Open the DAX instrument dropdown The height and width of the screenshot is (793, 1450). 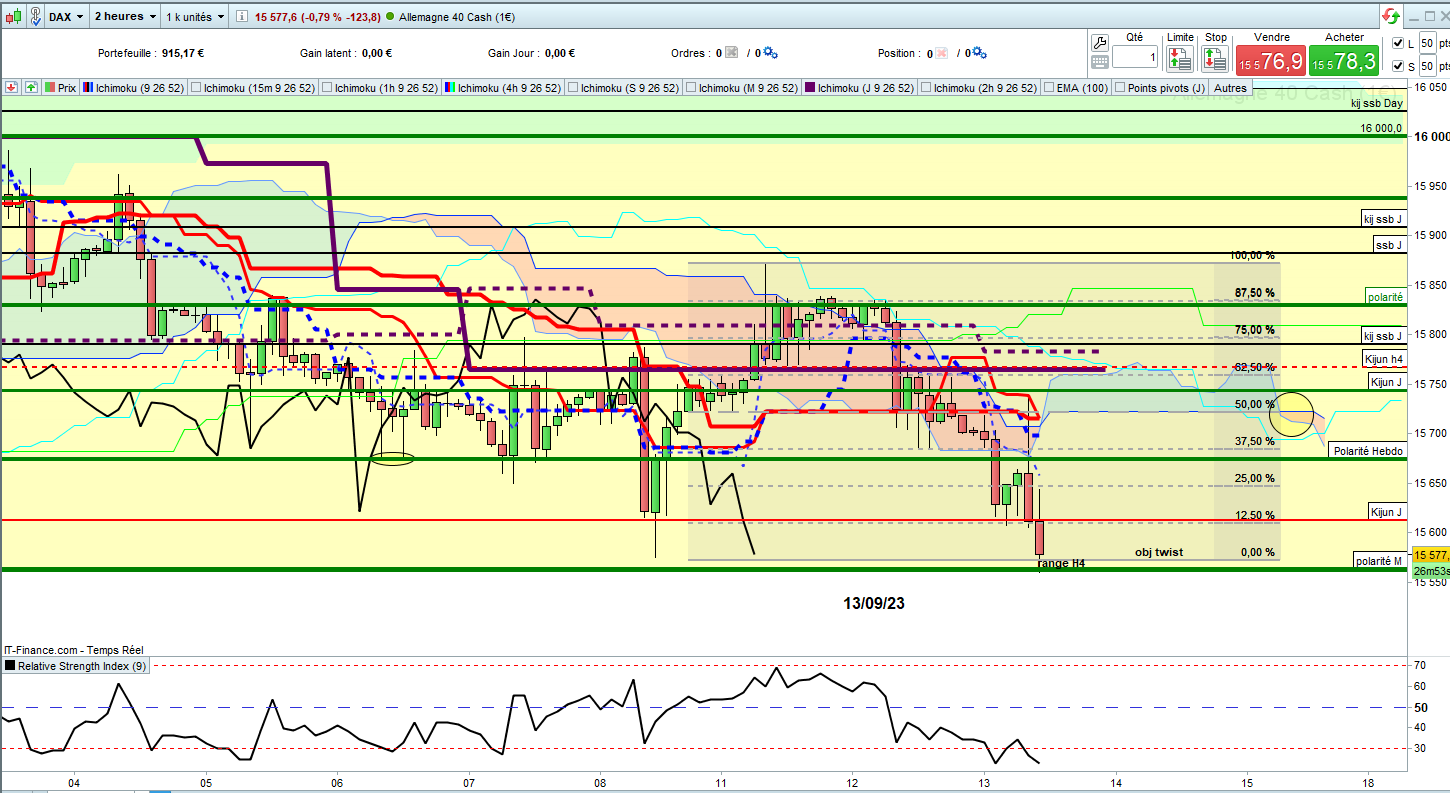click(67, 17)
